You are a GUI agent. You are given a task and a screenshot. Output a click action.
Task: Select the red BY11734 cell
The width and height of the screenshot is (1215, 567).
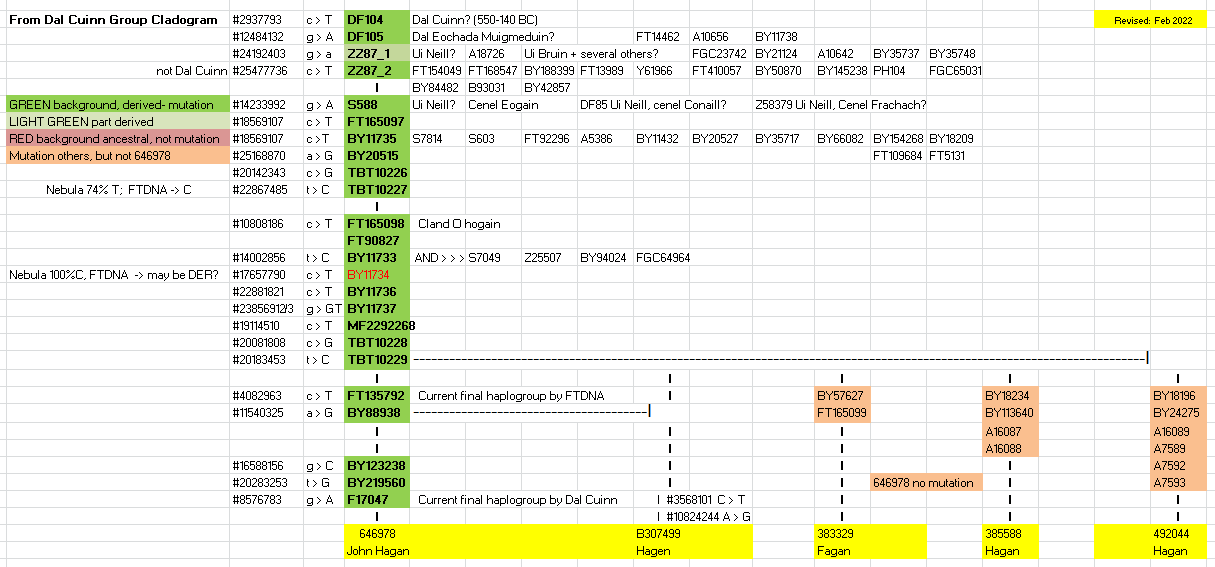tap(377, 274)
